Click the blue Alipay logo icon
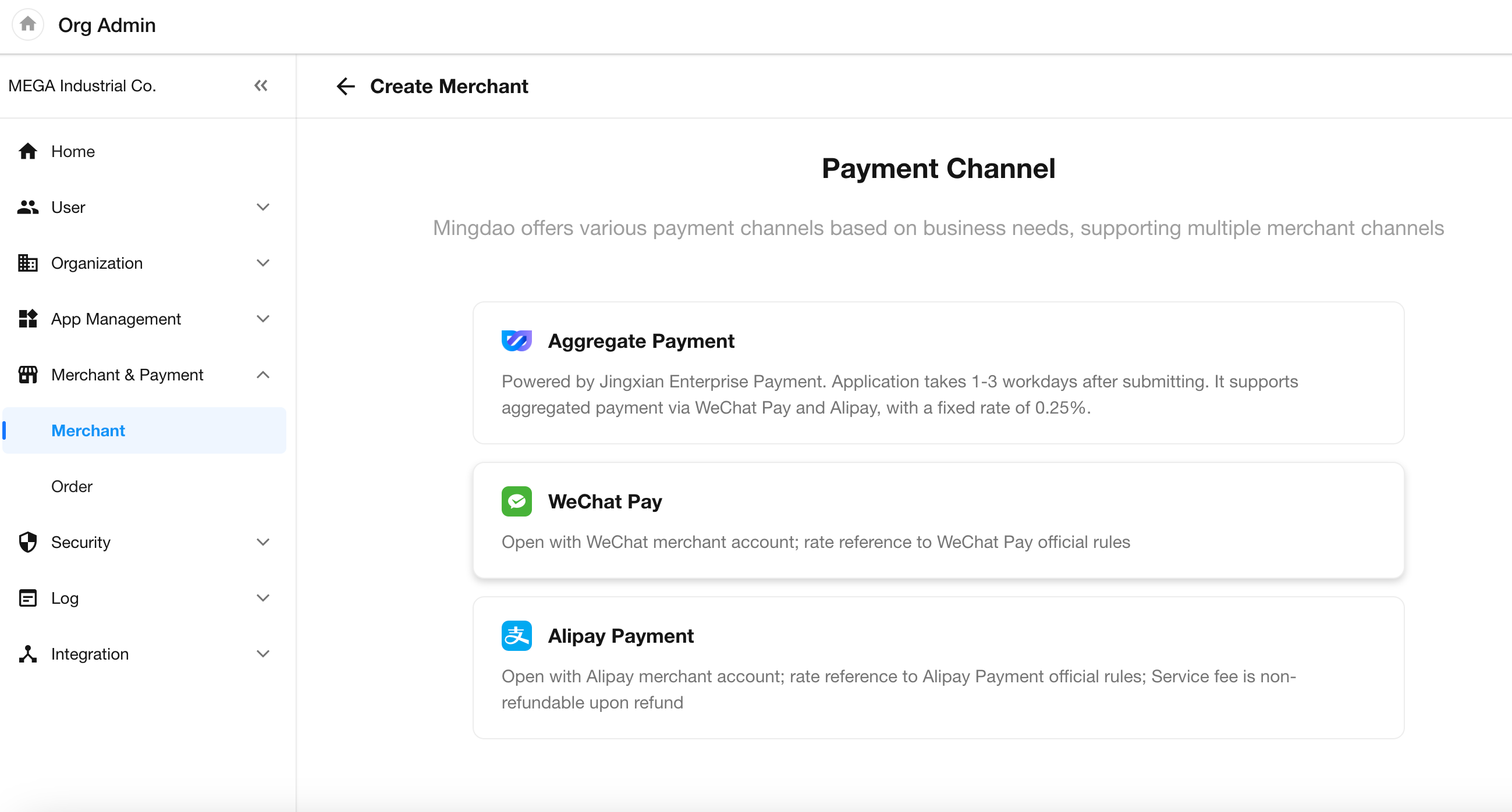The image size is (1512, 812). point(517,635)
